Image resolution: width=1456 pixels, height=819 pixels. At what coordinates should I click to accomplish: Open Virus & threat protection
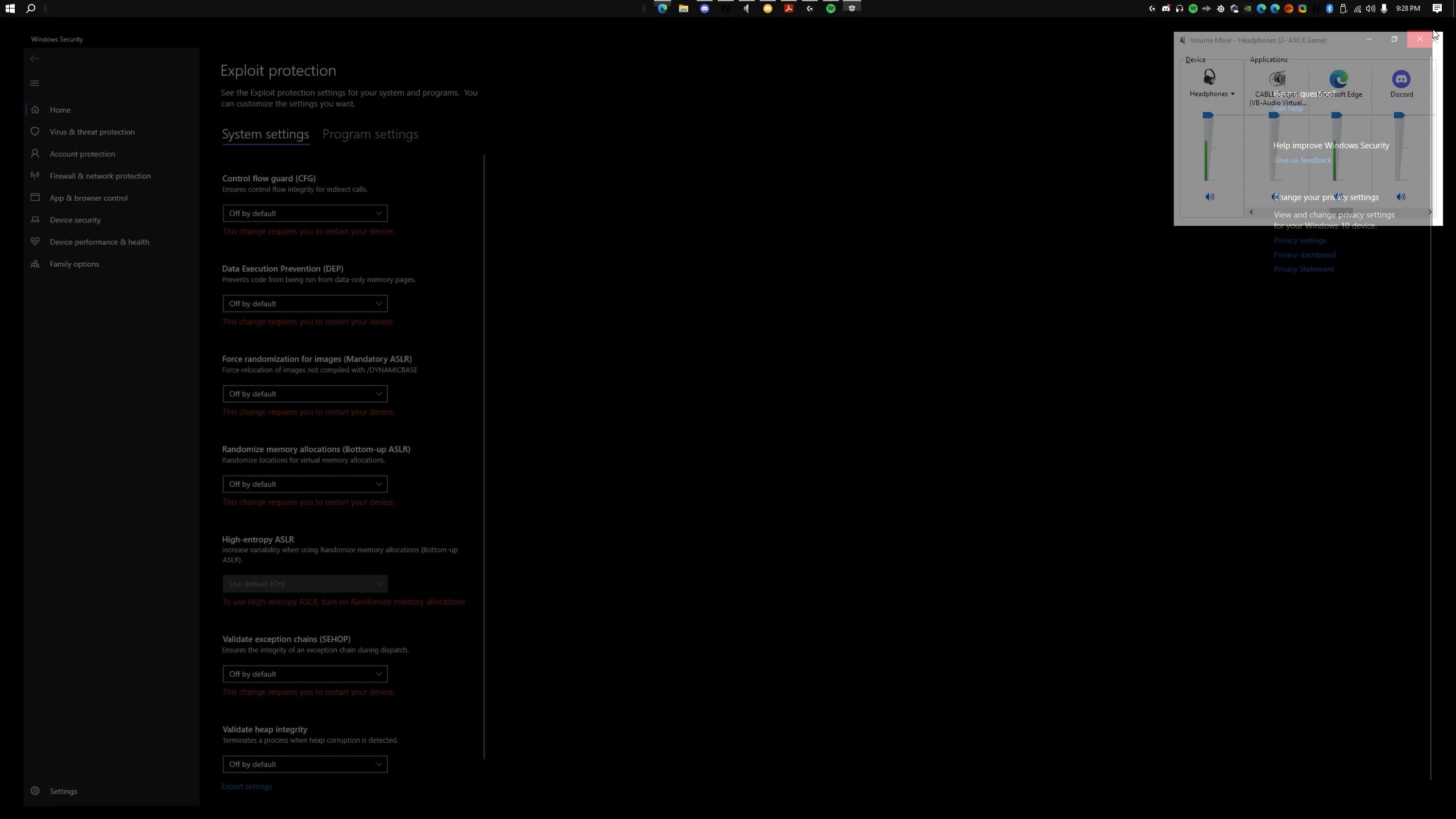click(93, 131)
